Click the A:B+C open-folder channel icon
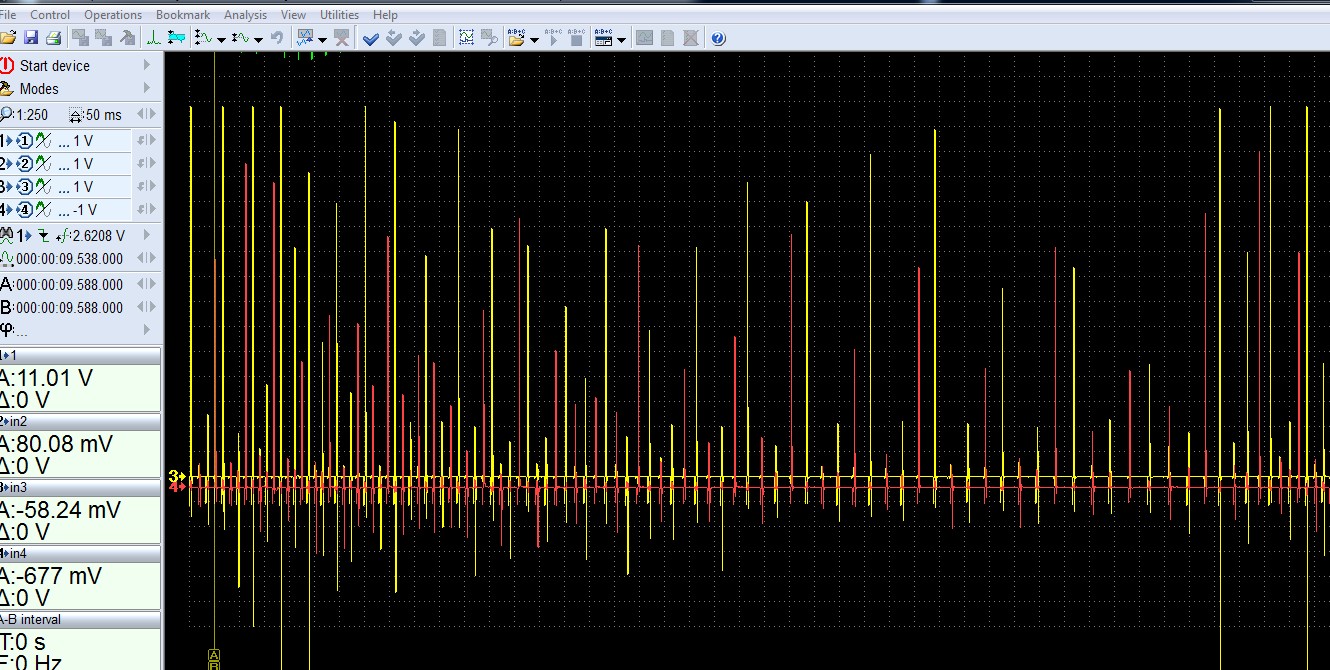 tap(517, 38)
